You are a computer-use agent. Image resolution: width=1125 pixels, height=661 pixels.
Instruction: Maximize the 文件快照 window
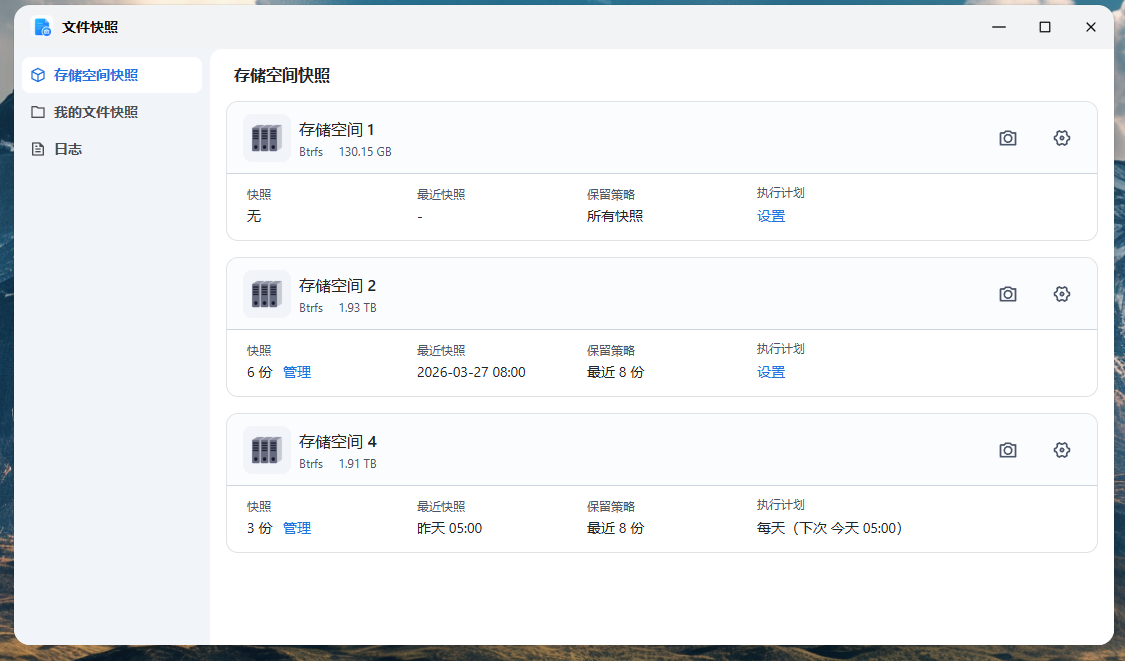pos(1044,27)
